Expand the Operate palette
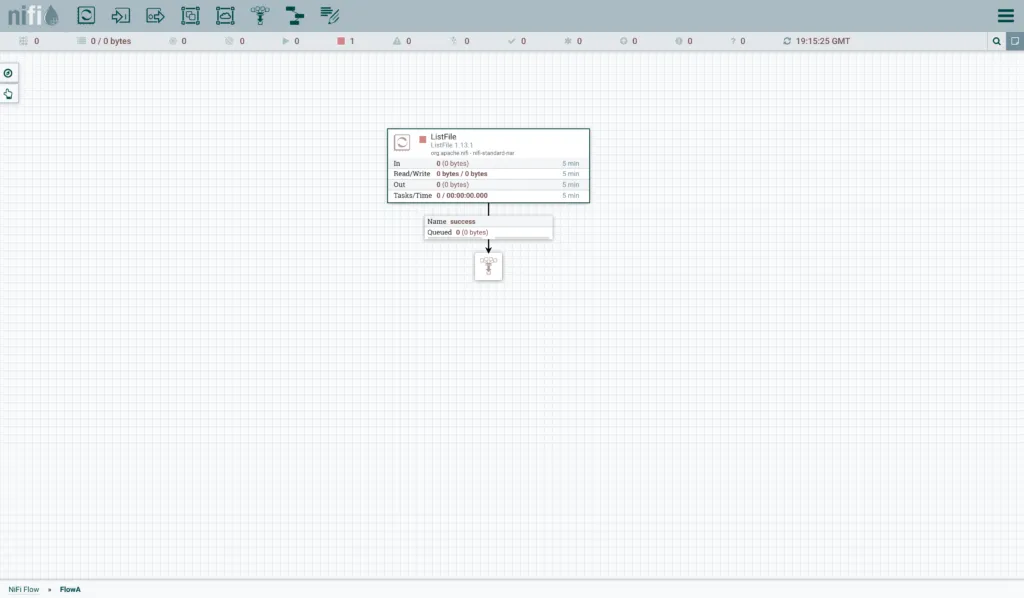The image size is (1024, 598). [x=8, y=94]
